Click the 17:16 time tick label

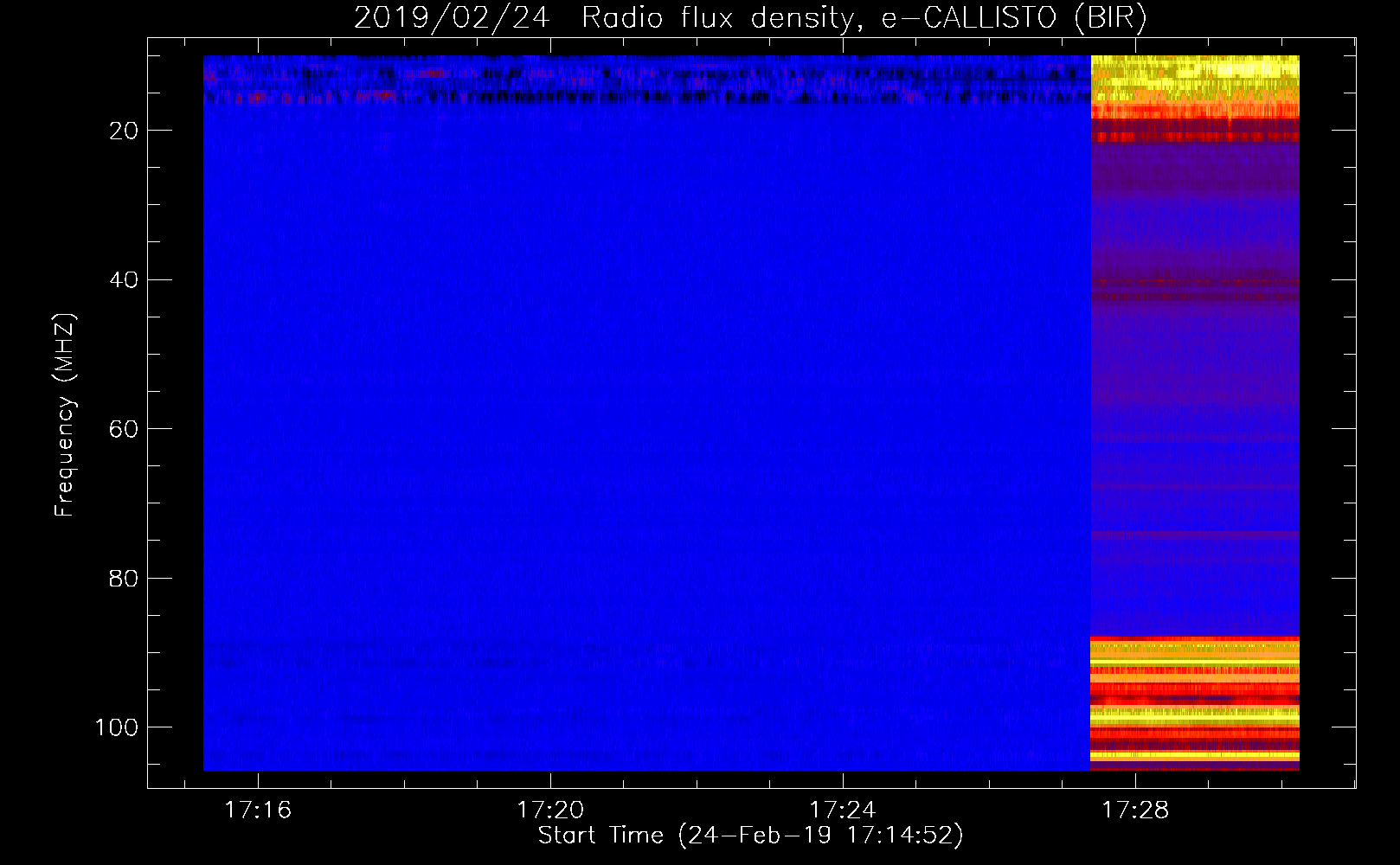click(258, 811)
